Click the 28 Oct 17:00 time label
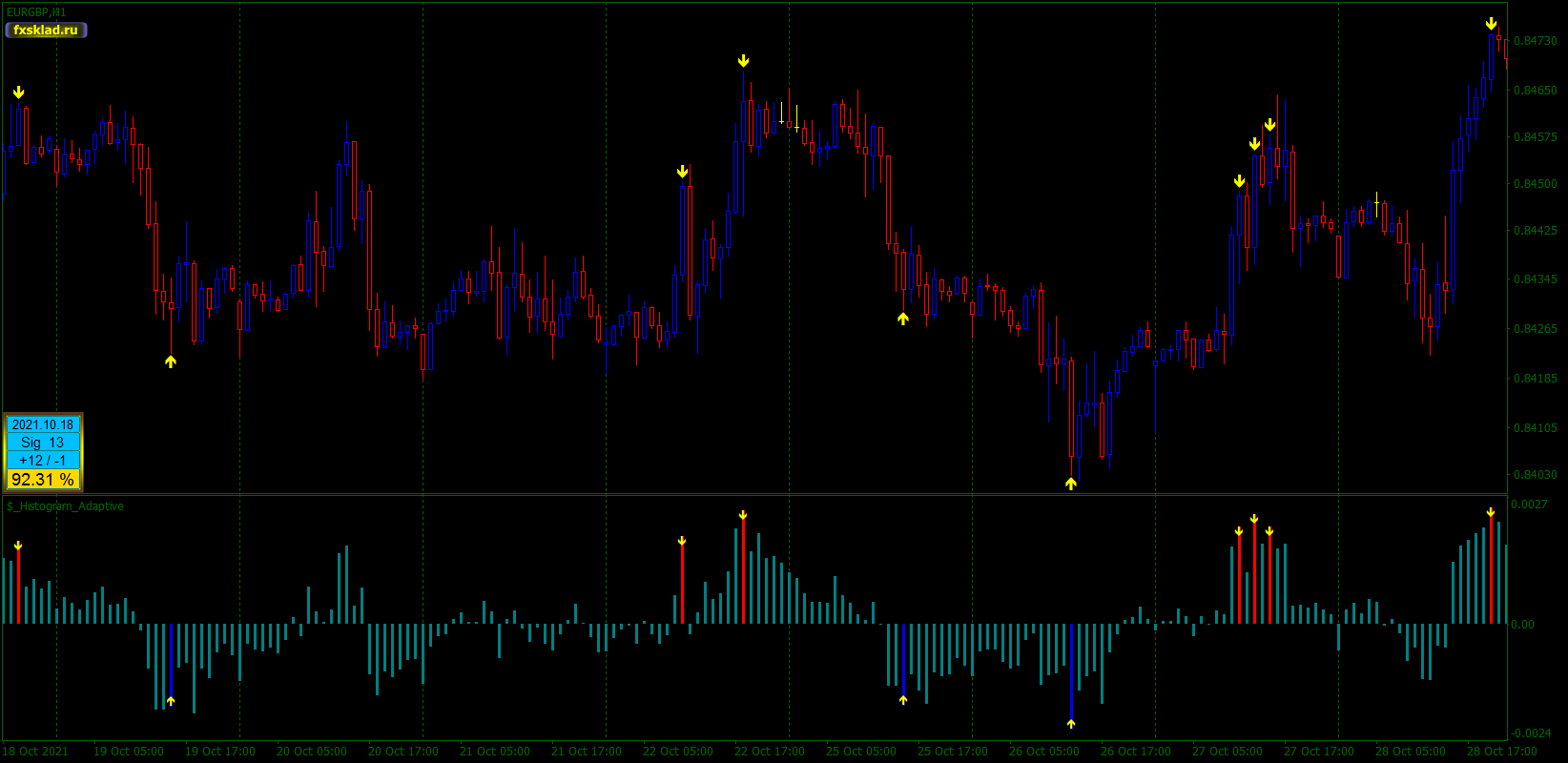 [x=1502, y=752]
